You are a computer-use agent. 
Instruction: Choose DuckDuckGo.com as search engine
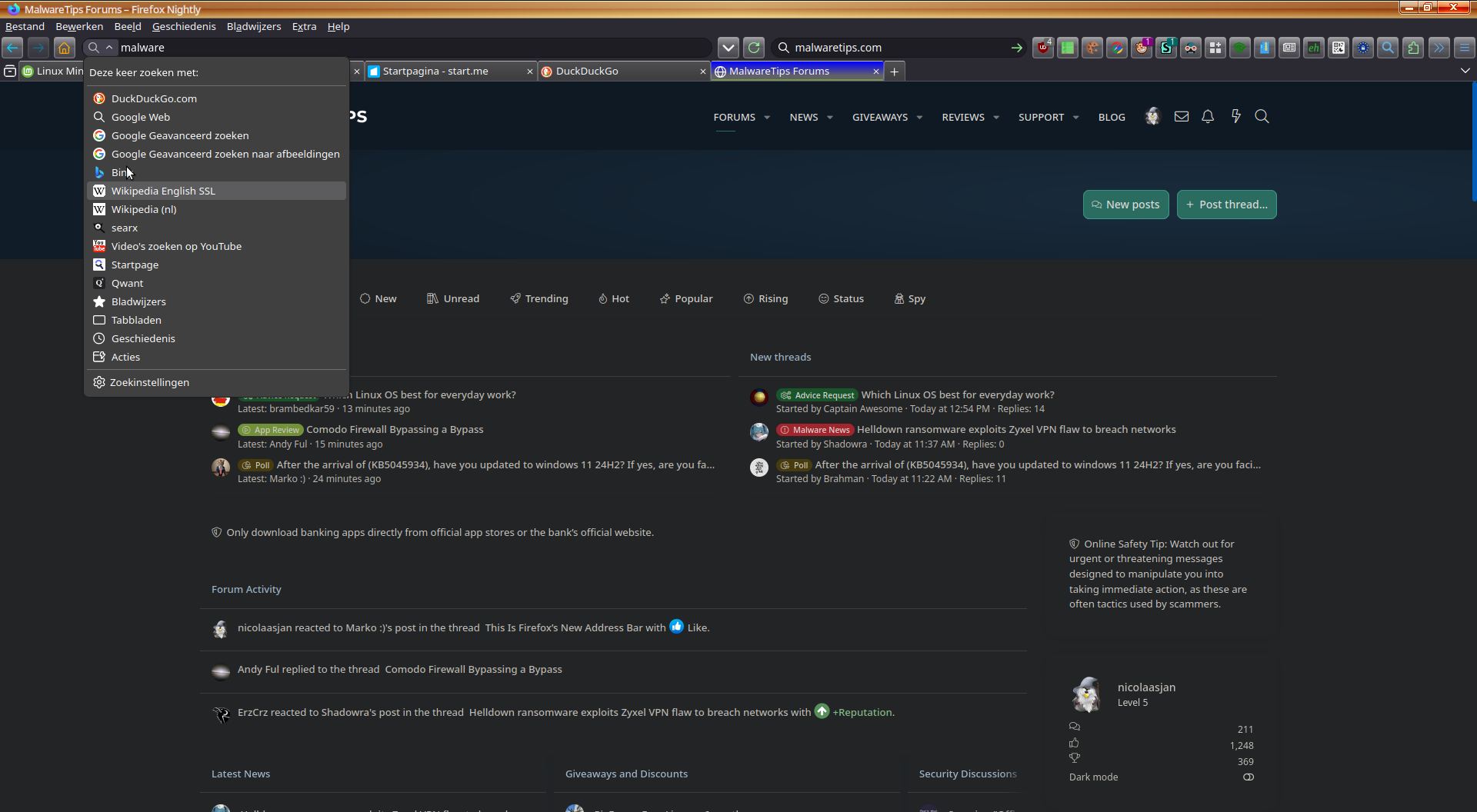point(216,98)
